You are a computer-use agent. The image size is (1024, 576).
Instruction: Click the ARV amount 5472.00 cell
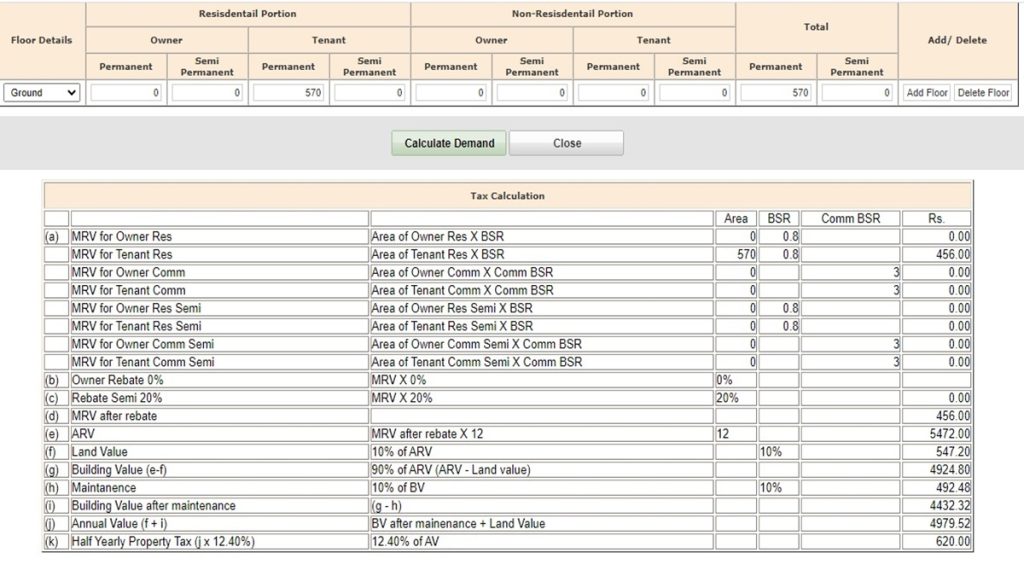pos(936,434)
